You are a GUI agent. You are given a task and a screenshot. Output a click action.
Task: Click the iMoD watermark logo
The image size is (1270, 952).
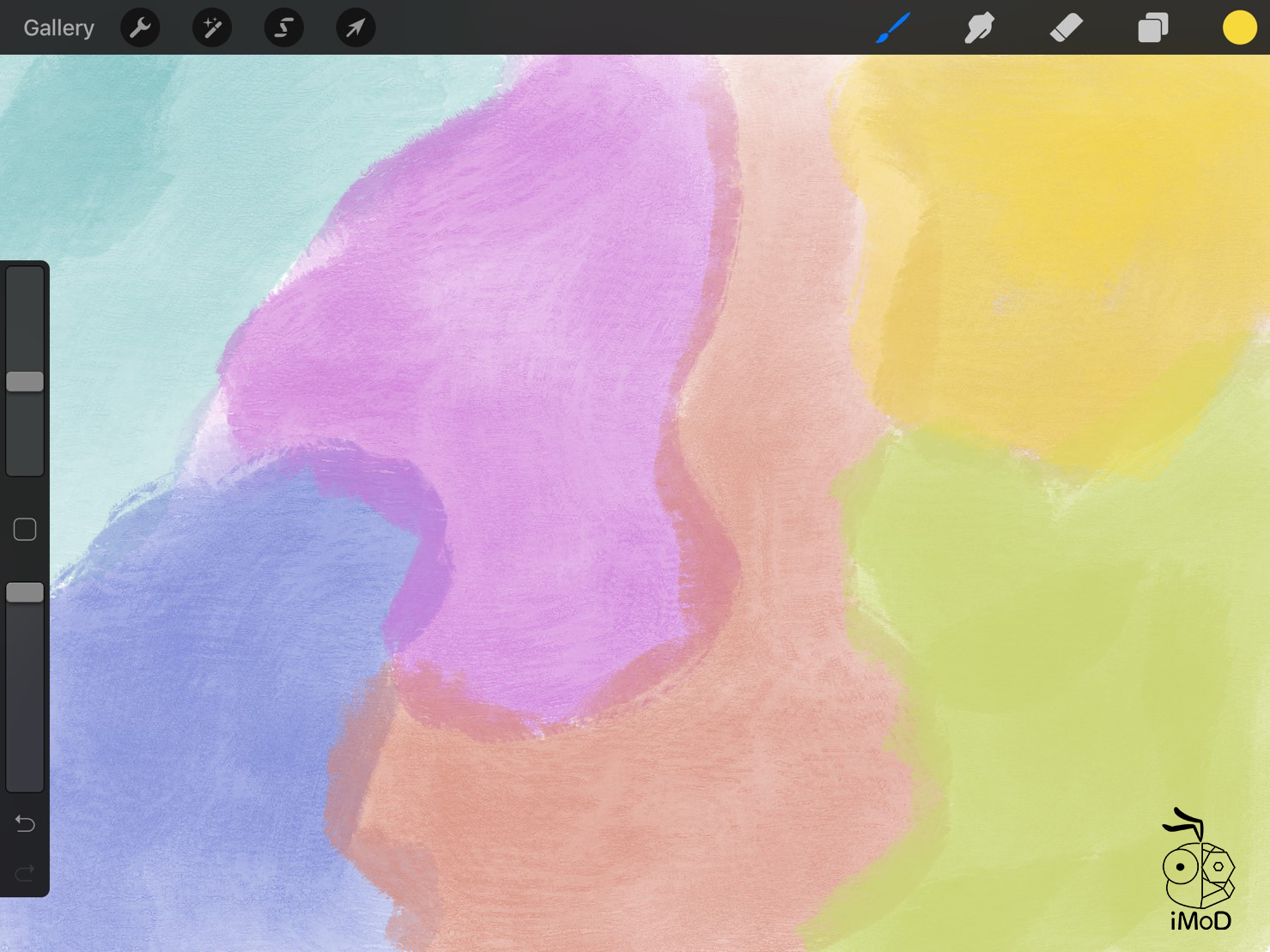coord(1200,871)
